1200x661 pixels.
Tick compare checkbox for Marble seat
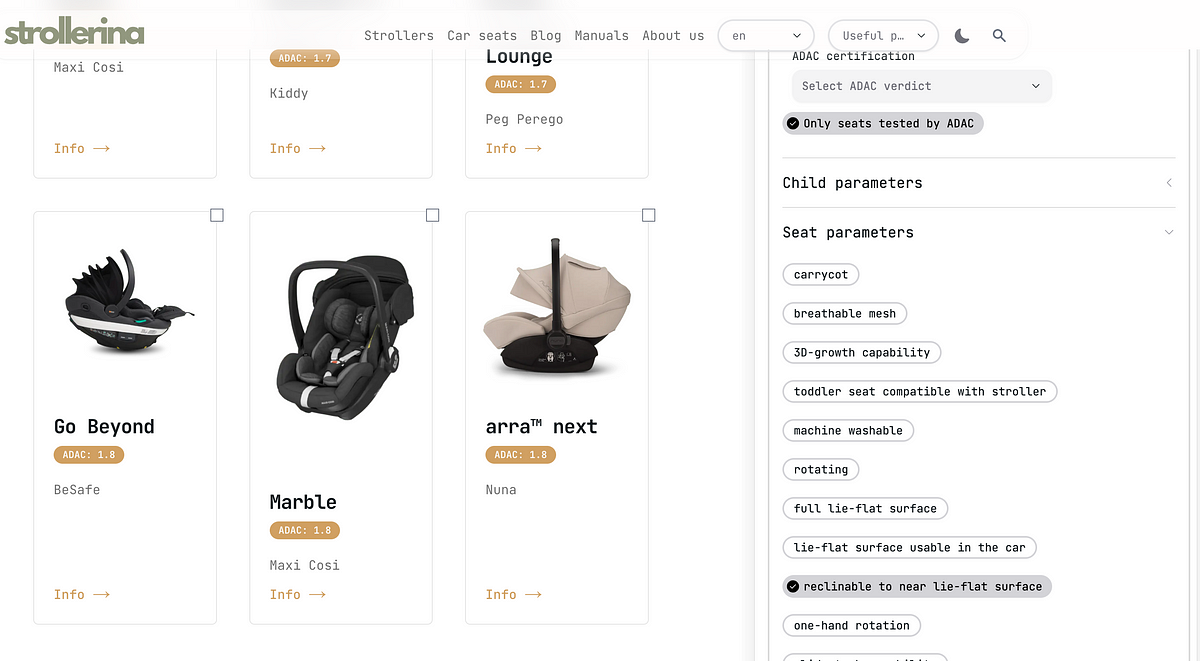pos(433,215)
